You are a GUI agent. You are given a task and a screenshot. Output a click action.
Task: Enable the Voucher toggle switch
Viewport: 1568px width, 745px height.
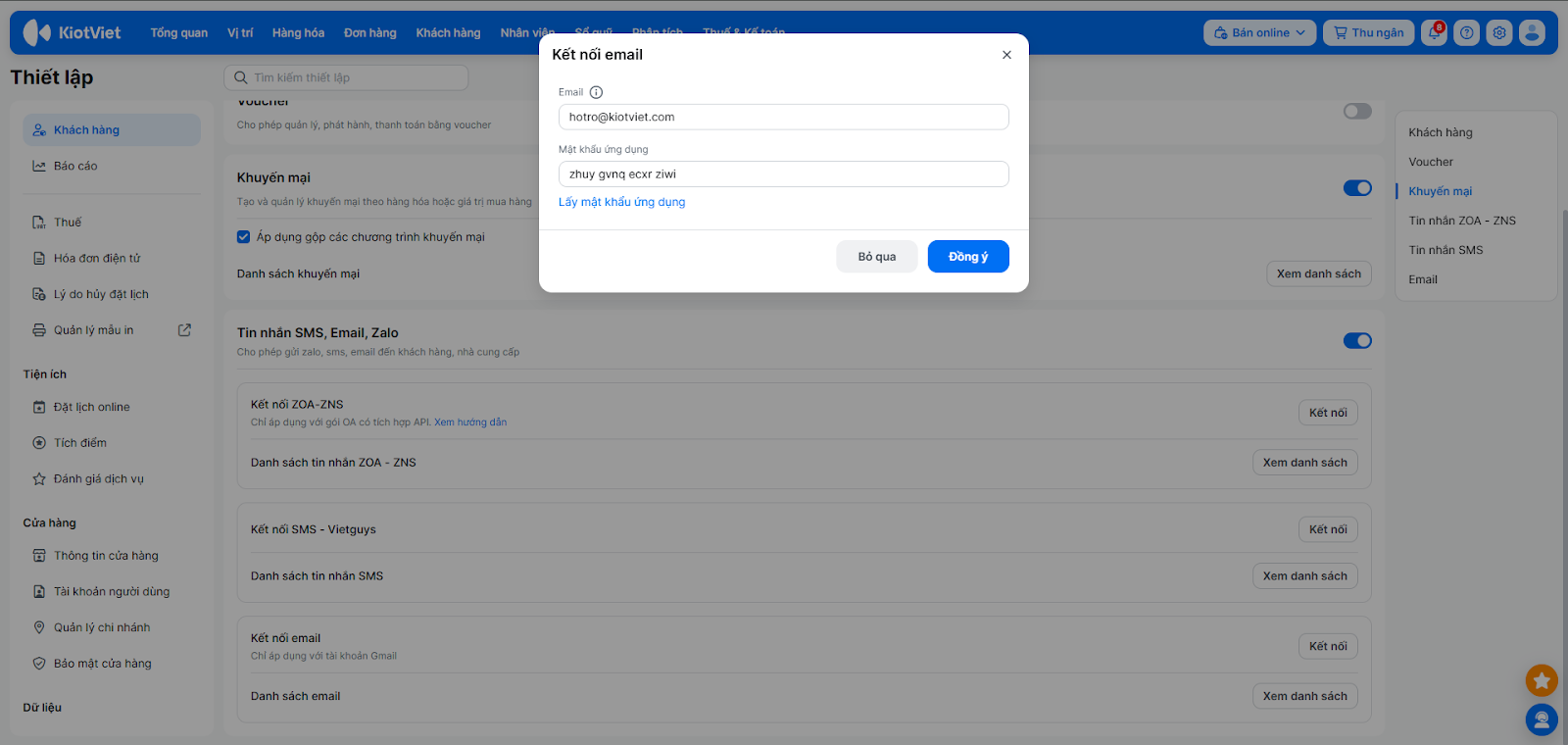(1357, 112)
